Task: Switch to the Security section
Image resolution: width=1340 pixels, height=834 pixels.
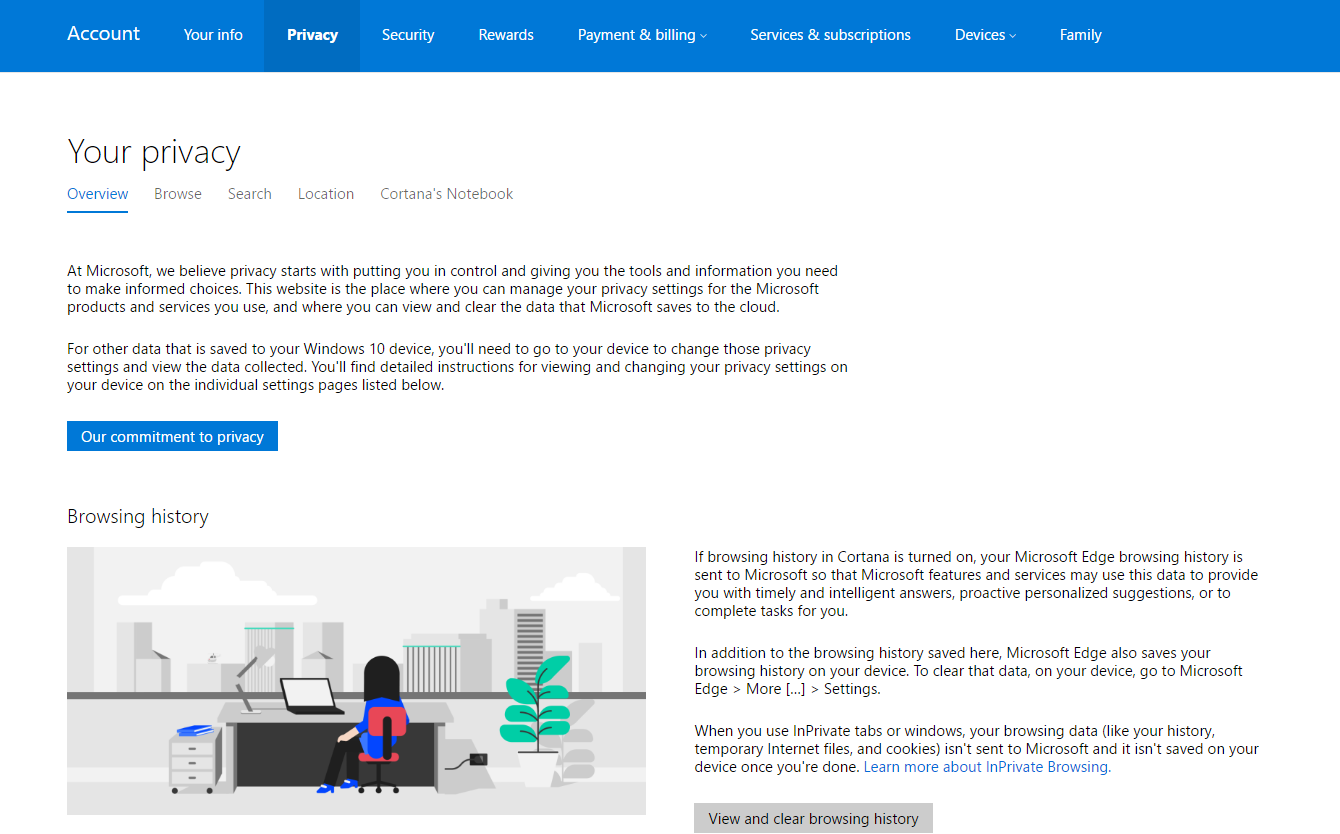Action: [x=407, y=35]
